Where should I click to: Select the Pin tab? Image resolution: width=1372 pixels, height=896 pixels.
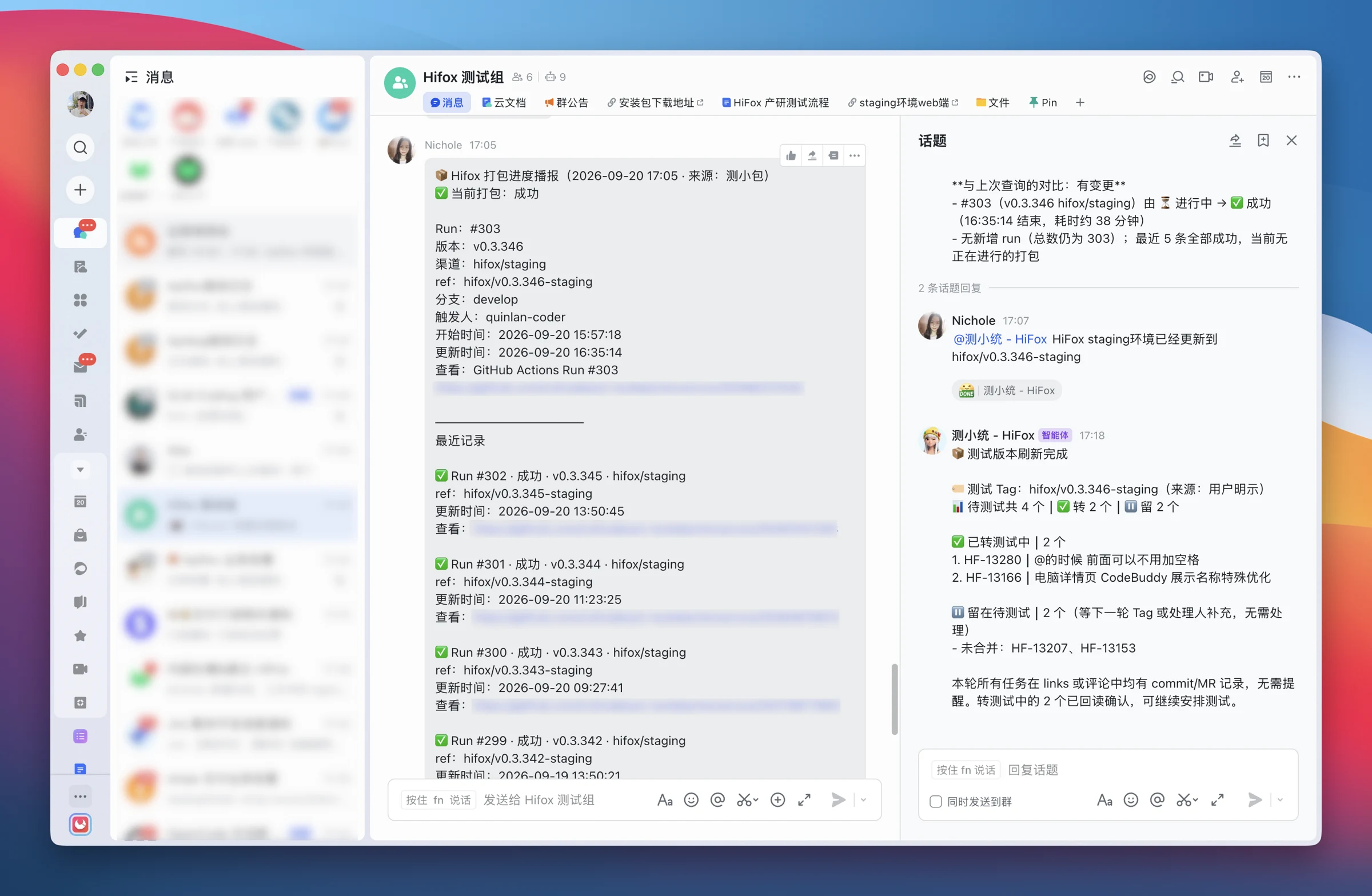(1043, 102)
